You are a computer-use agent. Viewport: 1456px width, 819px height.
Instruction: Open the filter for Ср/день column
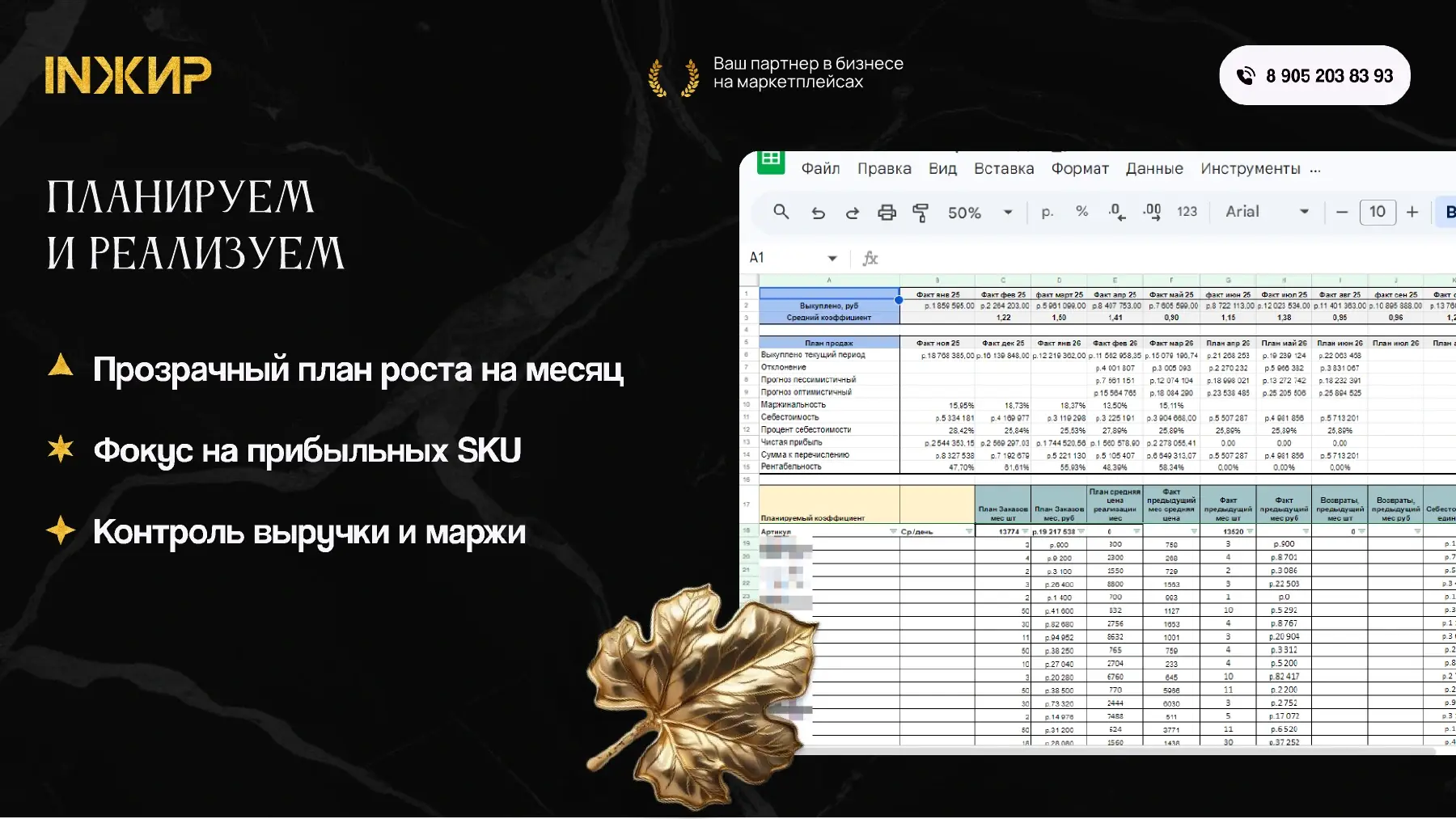968,531
